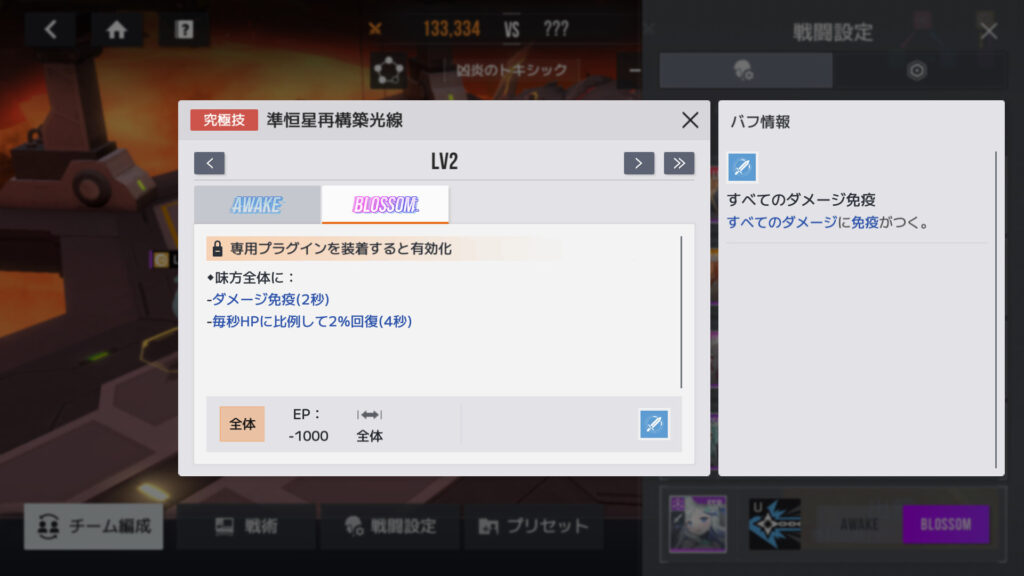The height and width of the screenshot is (576, 1024).
Task: Advance to next skill level arrow
Action: (639, 163)
